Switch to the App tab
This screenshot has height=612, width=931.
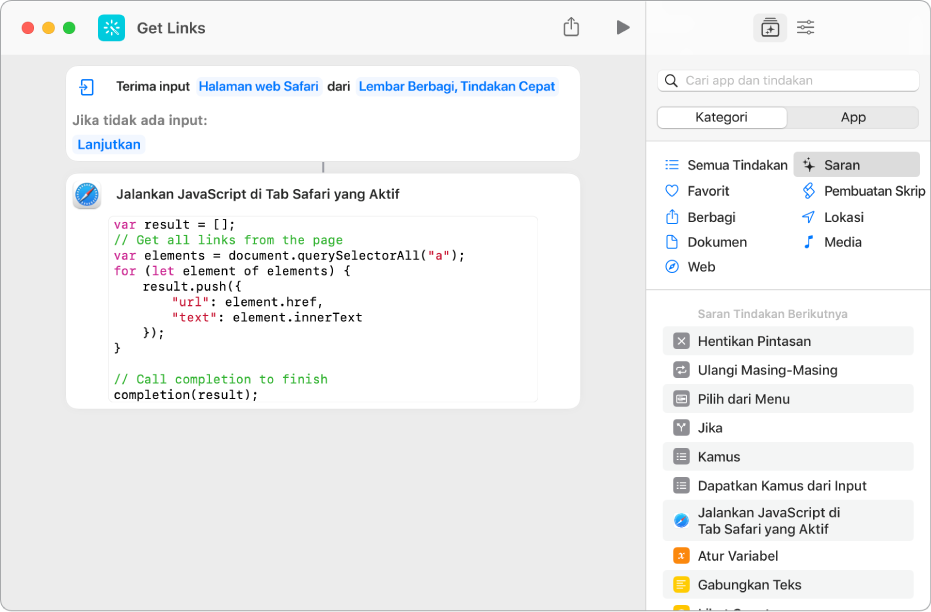pyautogui.click(x=853, y=118)
